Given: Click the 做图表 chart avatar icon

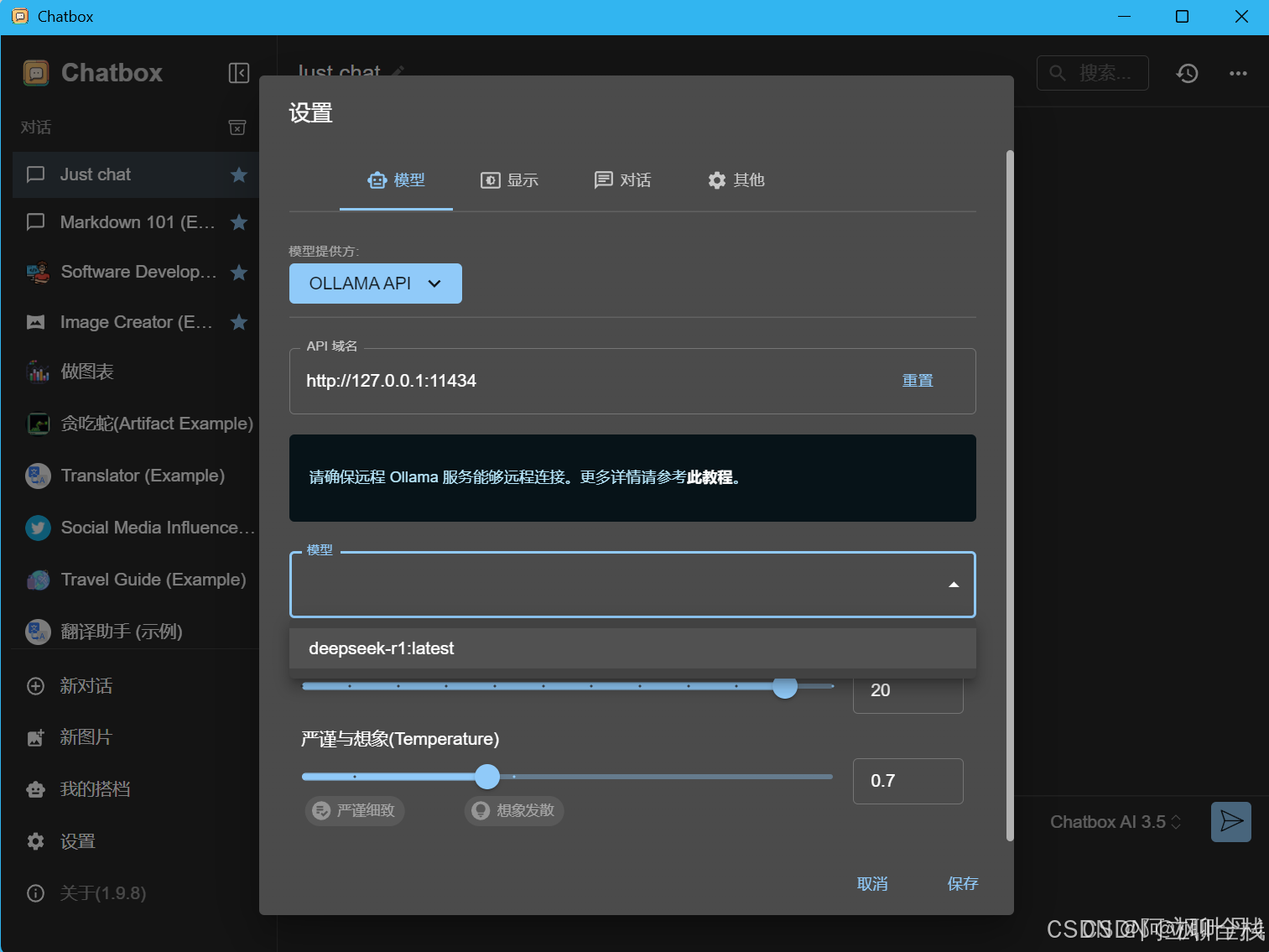Looking at the screenshot, I should tap(38, 372).
